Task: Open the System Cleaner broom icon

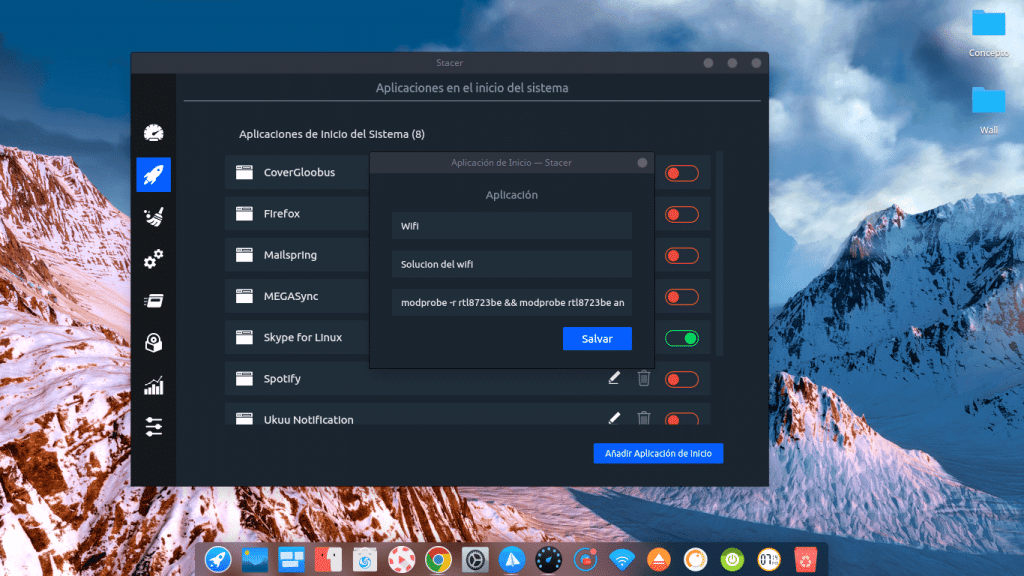Action: point(153,217)
